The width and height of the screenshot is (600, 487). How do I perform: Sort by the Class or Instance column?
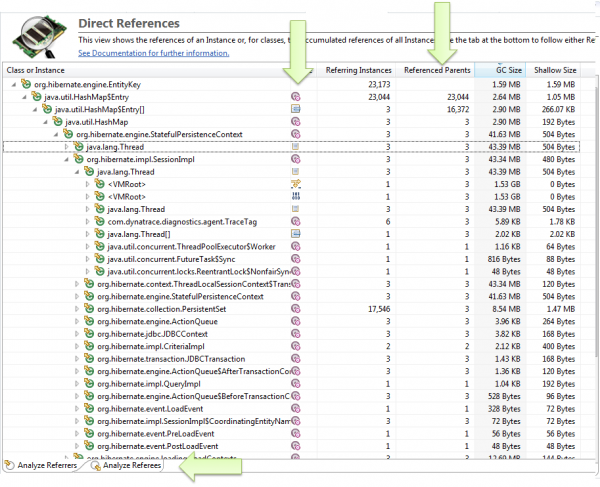[36, 70]
